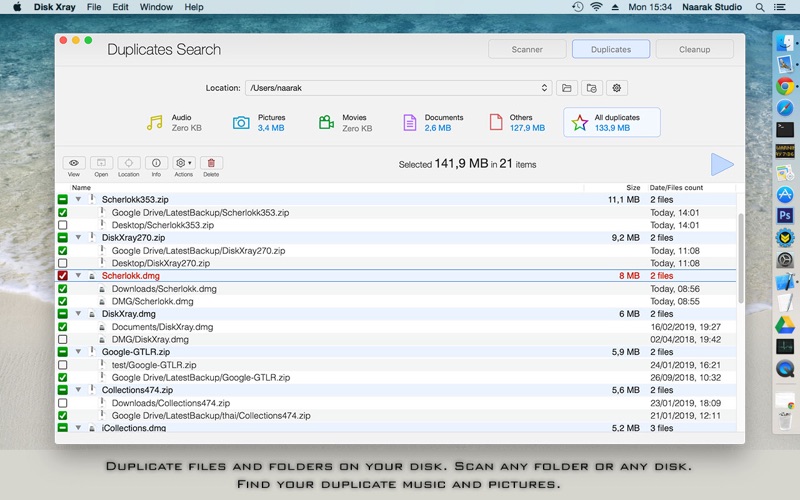Open Finder from the dock
Screen dimensions: 800x500
785,43
